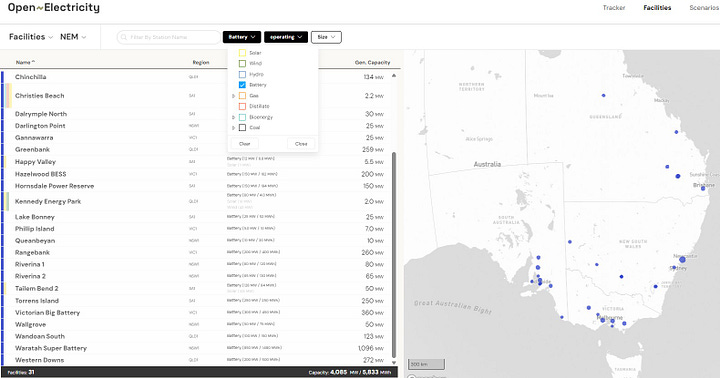720x378 pixels.
Task: Select the Victorian Big Battery row
Action: pyautogui.click(x=197, y=313)
